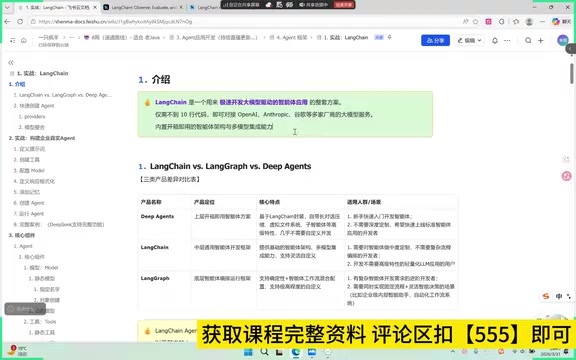Open the browser tab list dropdown
The image size is (576, 360).
click(7, 7)
